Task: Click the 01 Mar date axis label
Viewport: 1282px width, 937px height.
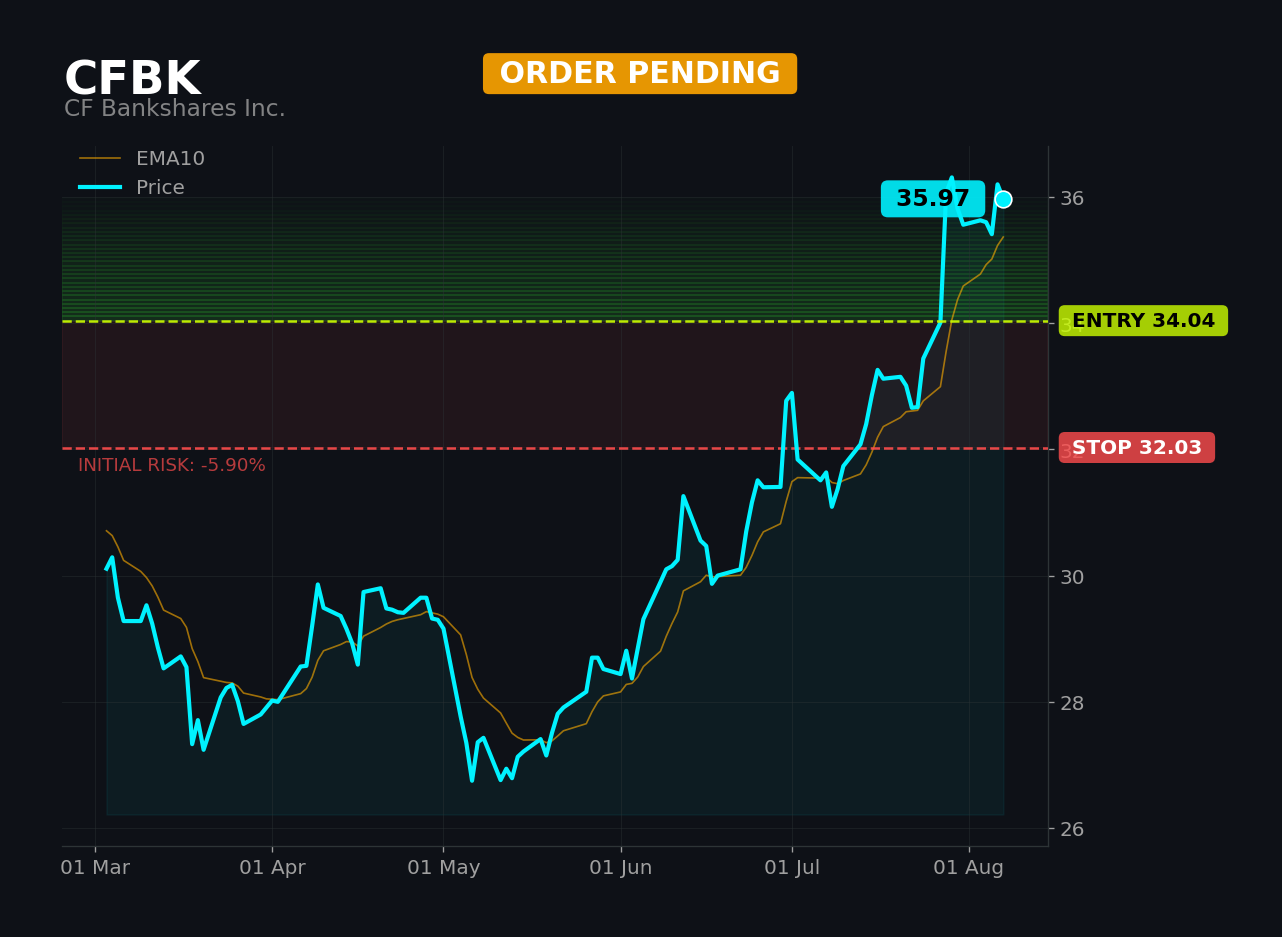Action: pyautogui.click(x=95, y=868)
